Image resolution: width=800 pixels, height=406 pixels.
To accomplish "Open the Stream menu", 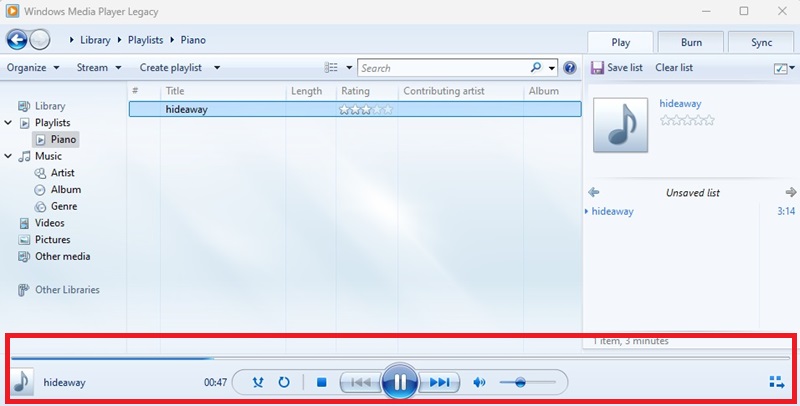I will [98, 67].
